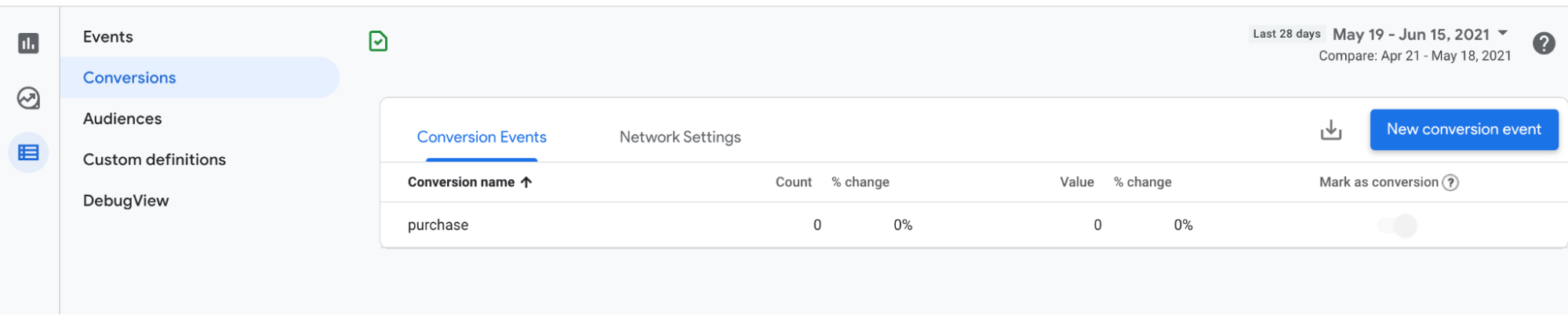This screenshot has height=315, width=1568.
Task: Sort by Conversion name arrow
Action: pos(526,182)
